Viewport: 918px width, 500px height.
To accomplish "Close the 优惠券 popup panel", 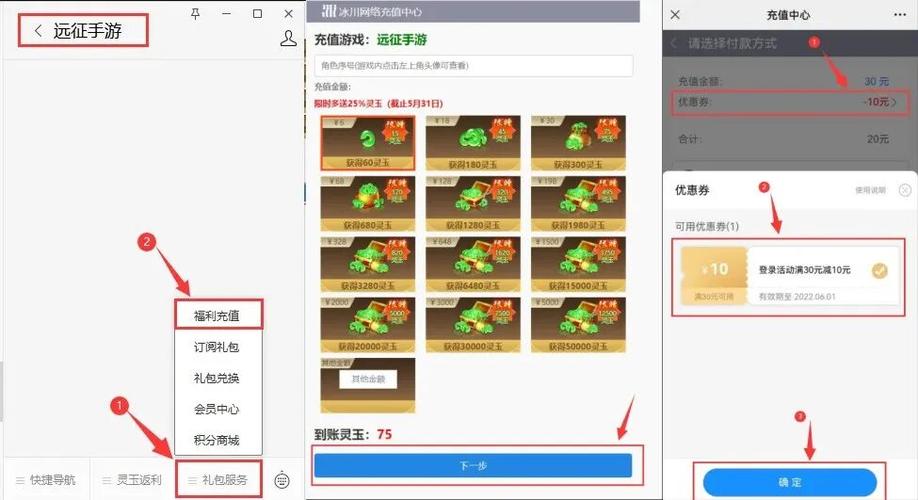I will 905,190.
